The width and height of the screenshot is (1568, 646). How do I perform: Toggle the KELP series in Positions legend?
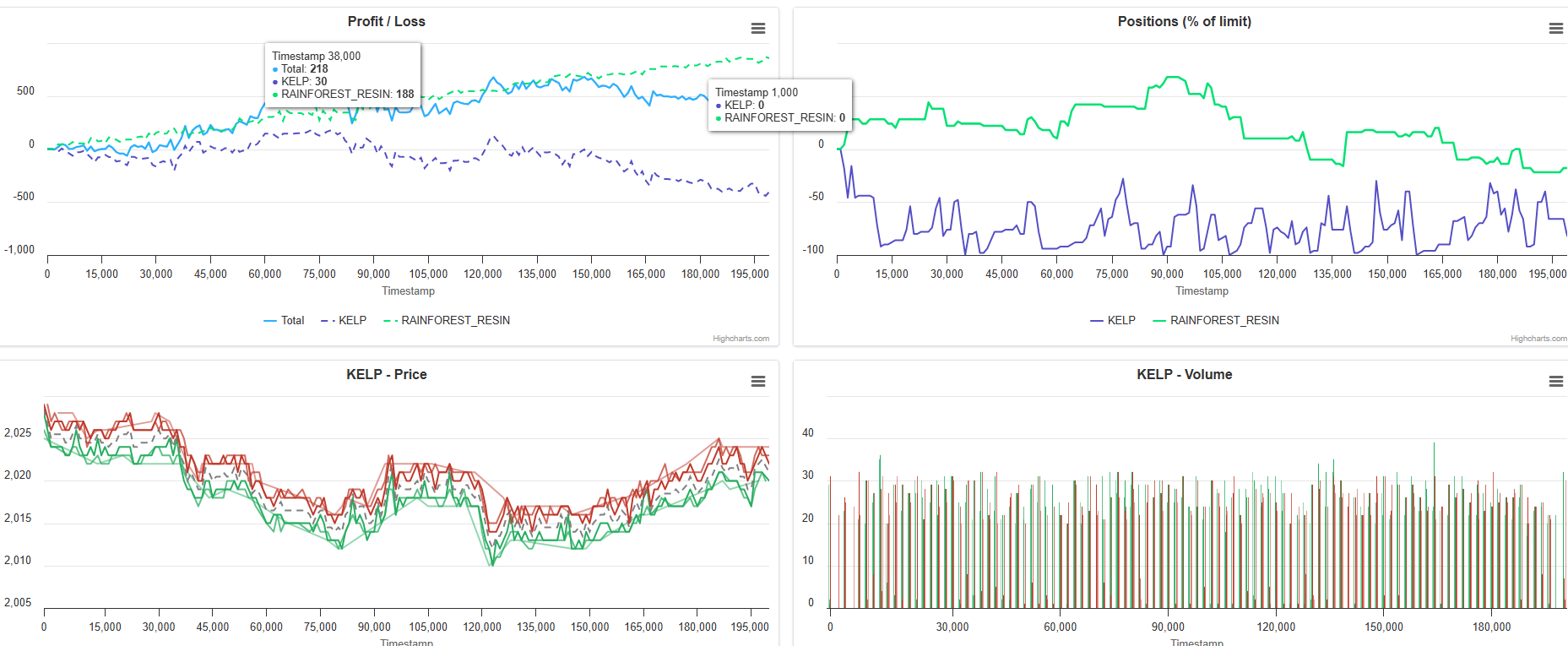(1113, 321)
